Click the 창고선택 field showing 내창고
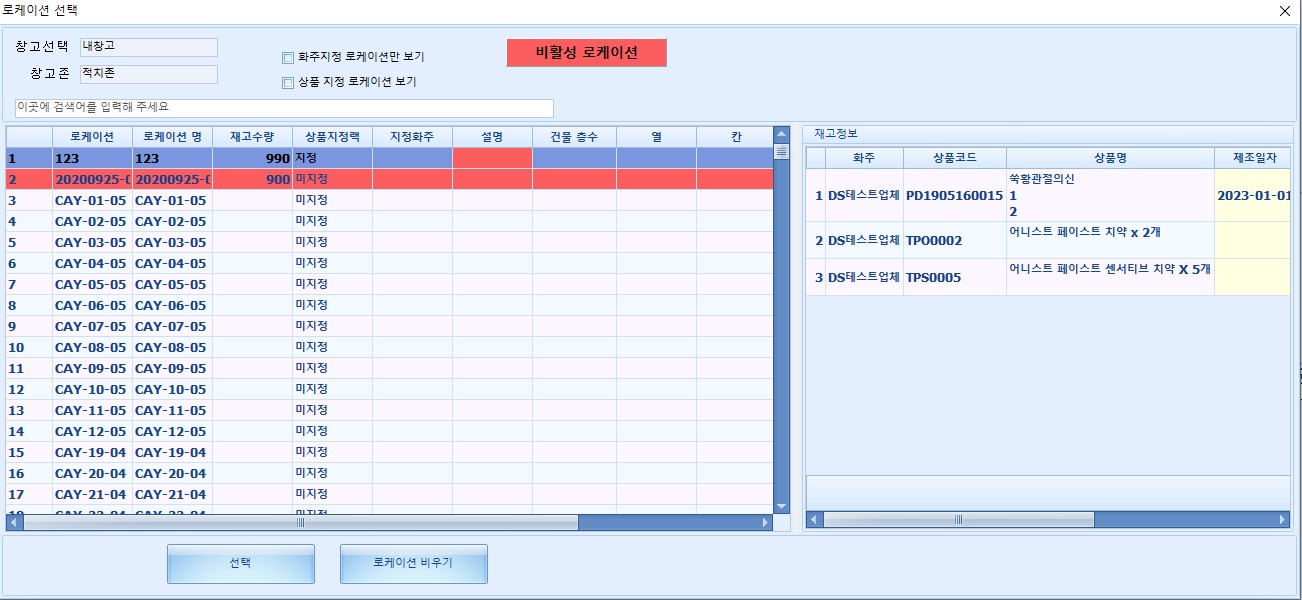1302x600 pixels. pos(148,47)
